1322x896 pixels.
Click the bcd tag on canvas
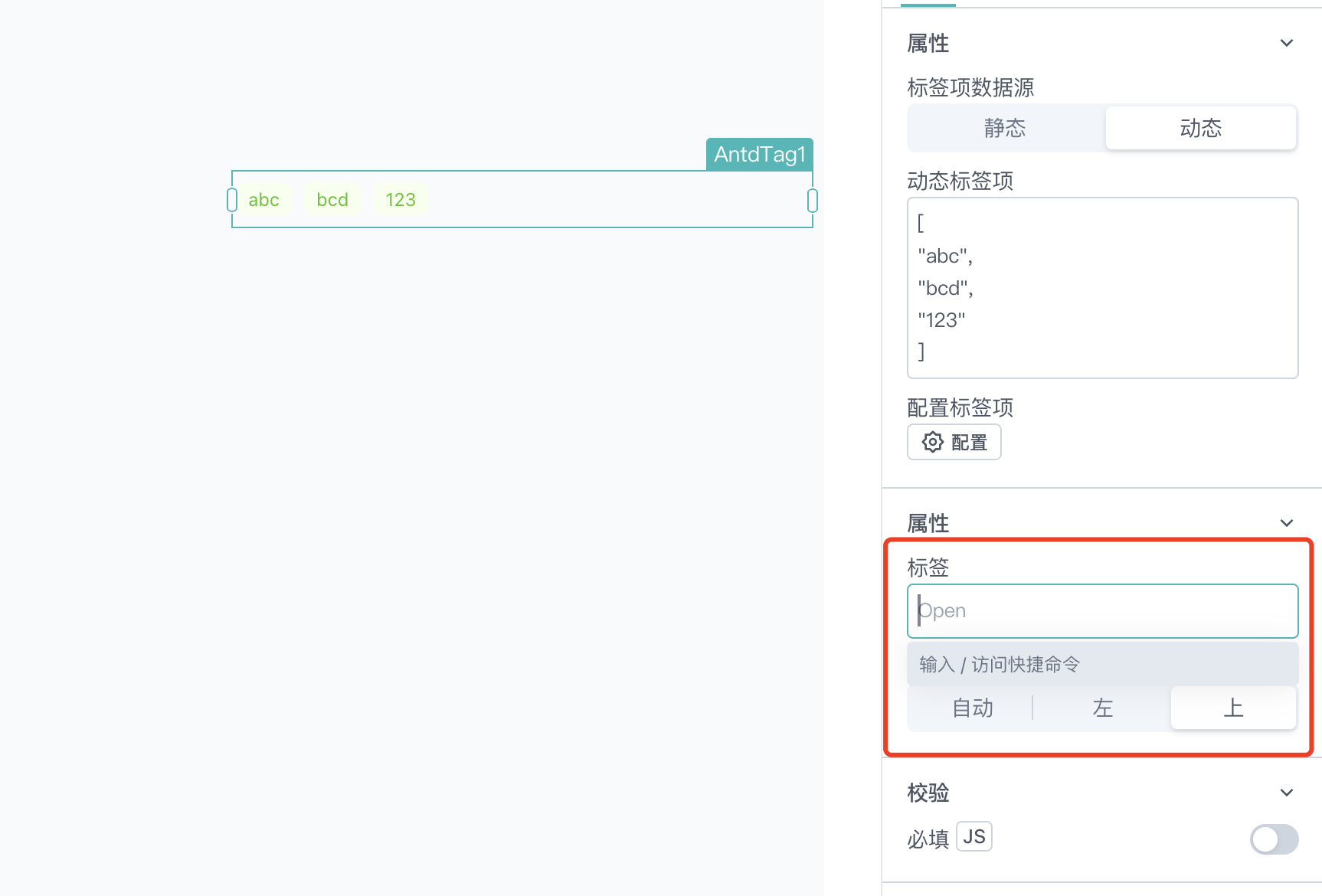point(332,200)
